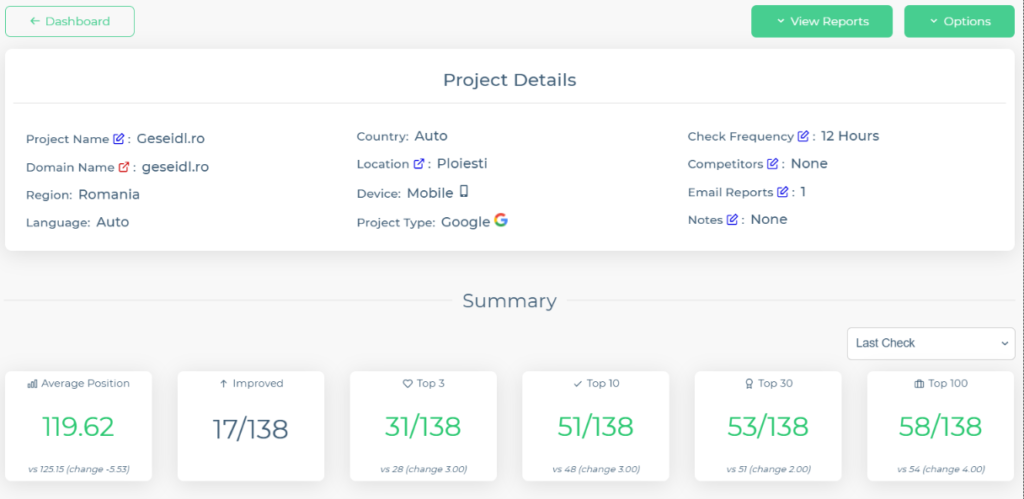Click the Google logo icon by Project Type
Image resolution: width=1024 pixels, height=499 pixels.
(501, 221)
